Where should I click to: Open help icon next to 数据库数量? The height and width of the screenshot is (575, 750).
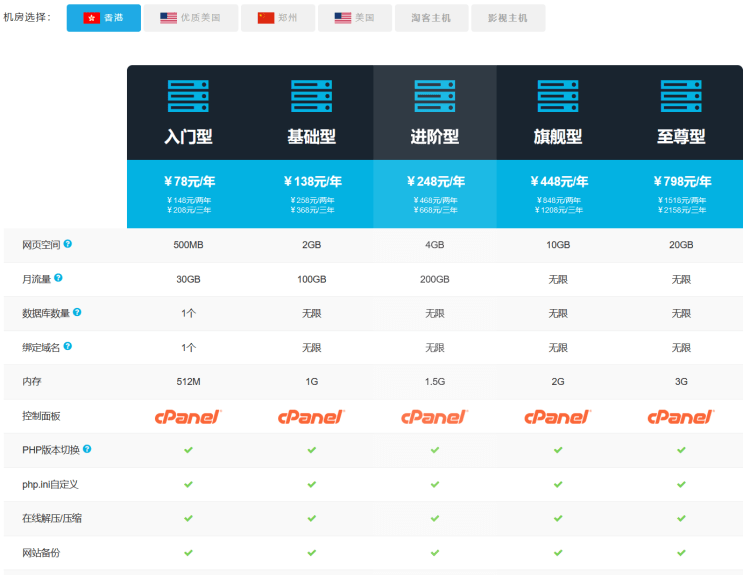point(77,312)
